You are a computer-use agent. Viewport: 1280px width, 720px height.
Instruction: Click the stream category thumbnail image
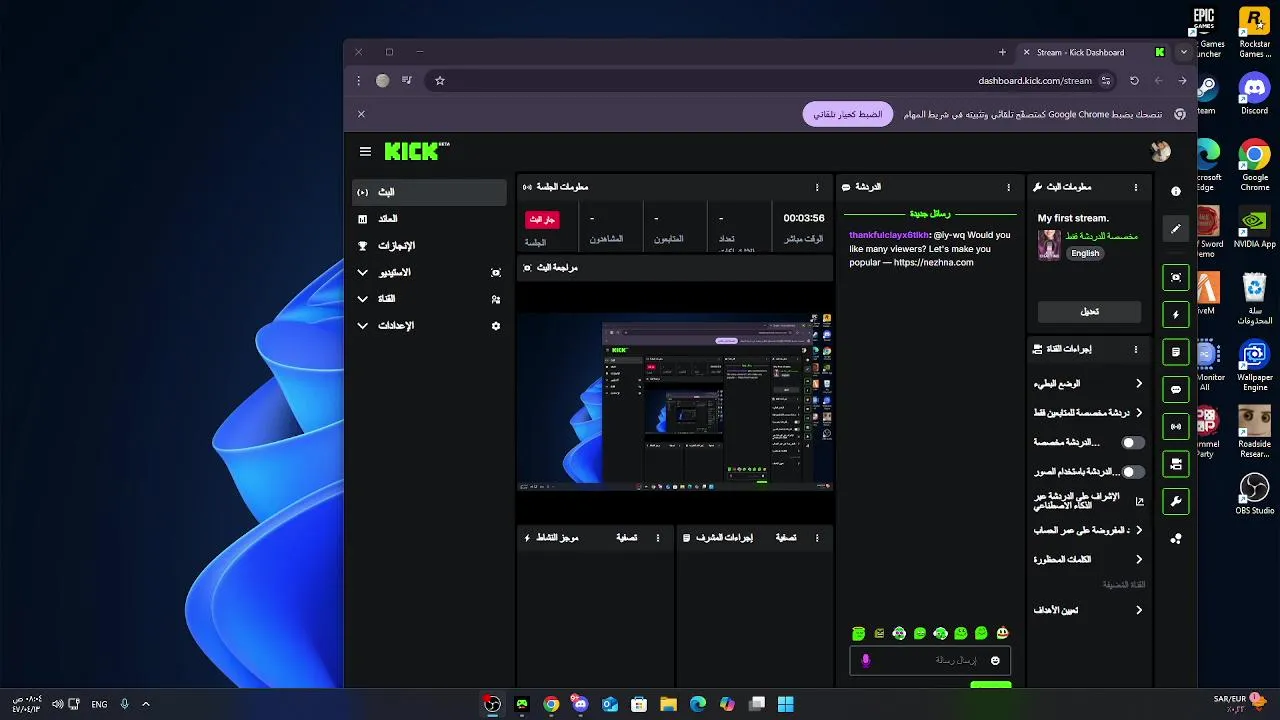click(1049, 245)
